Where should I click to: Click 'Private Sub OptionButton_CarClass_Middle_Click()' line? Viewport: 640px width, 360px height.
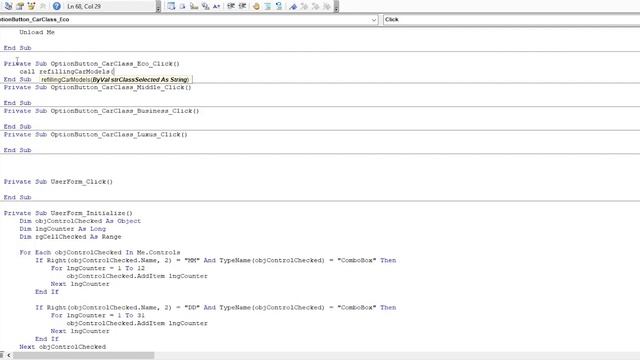click(98, 87)
